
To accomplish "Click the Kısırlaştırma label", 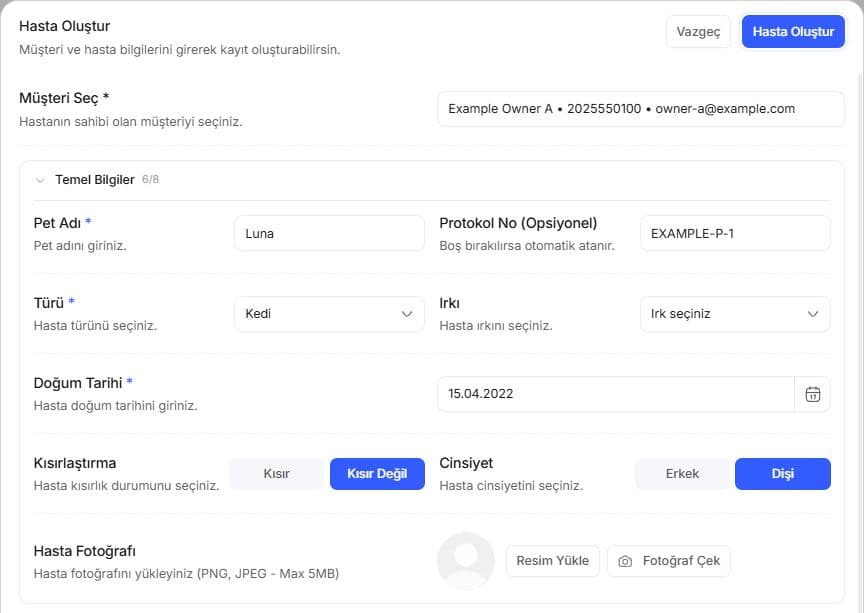I will (74, 463).
